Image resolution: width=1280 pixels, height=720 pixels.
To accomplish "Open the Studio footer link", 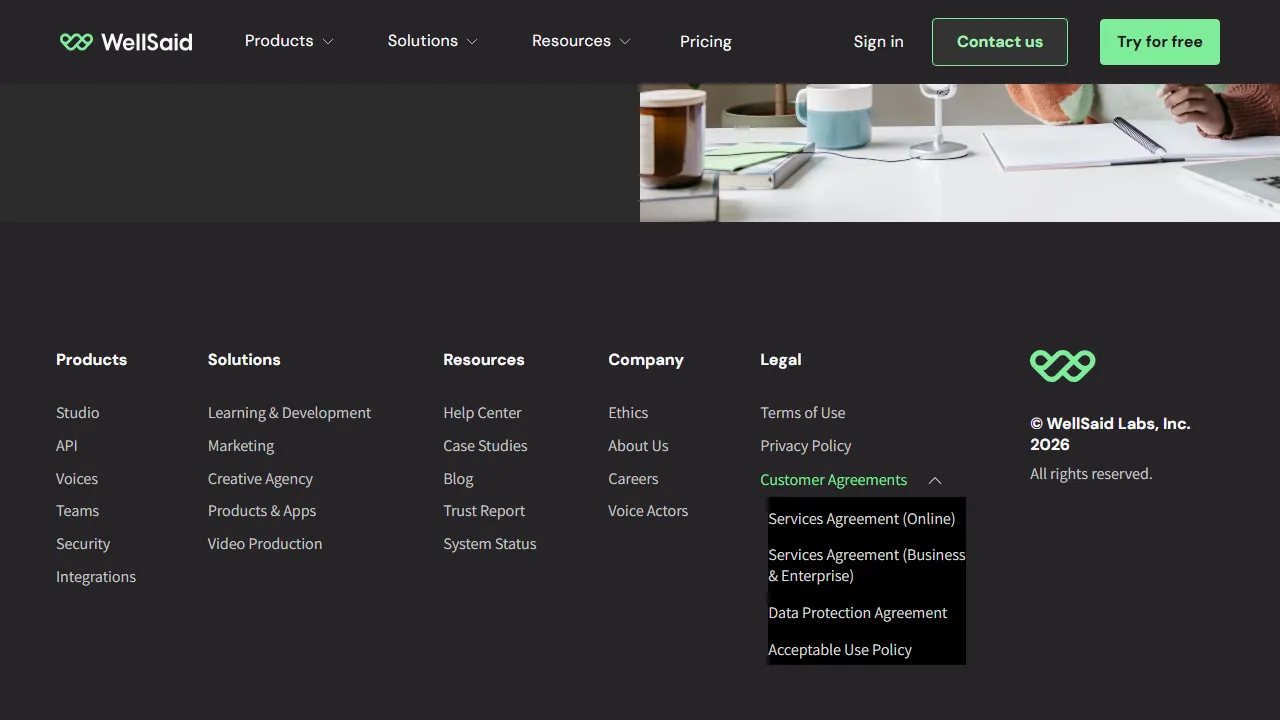I will point(78,413).
